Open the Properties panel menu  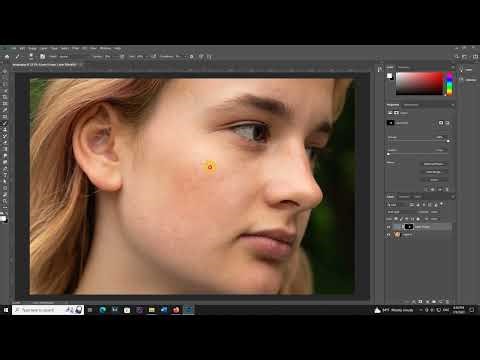coord(452,105)
